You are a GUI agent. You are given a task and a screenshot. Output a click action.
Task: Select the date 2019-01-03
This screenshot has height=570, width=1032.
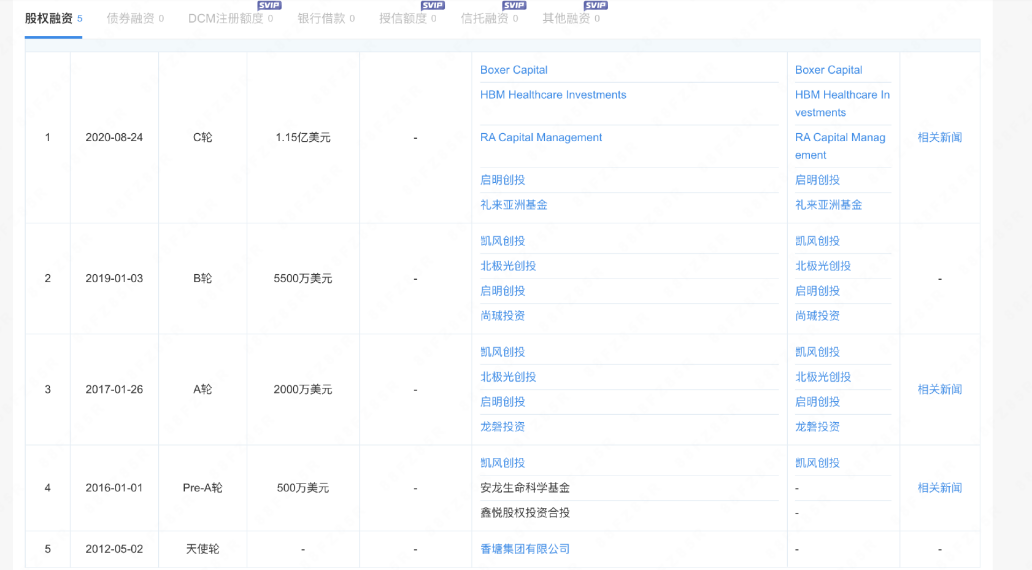114,278
